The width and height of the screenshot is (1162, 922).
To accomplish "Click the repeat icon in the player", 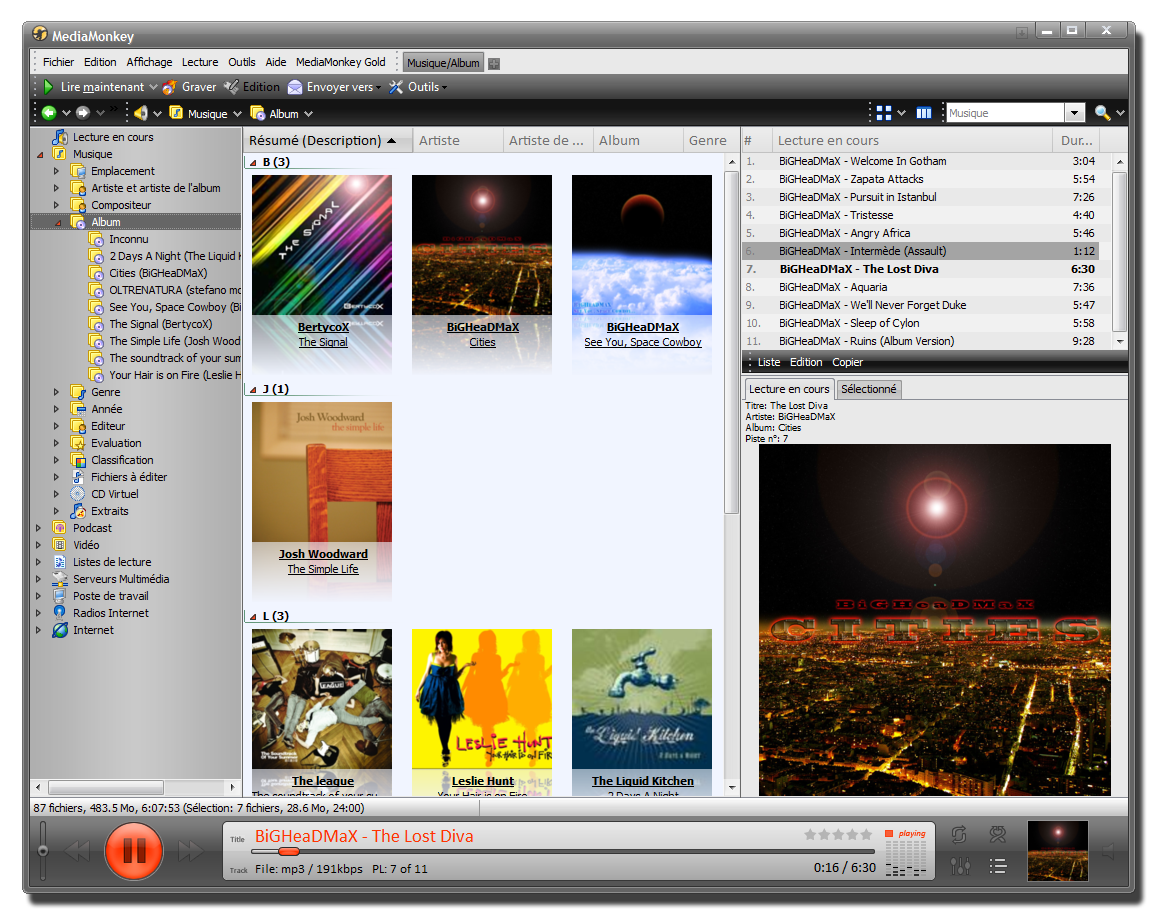I will [x=959, y=835].
